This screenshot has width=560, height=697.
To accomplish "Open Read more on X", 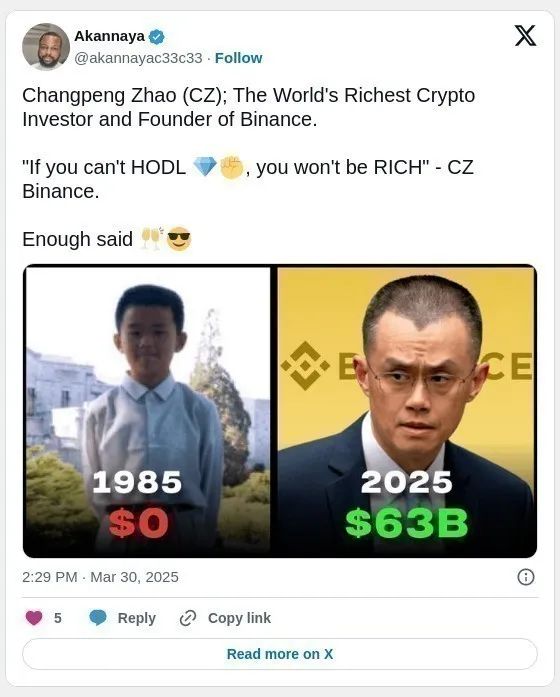I will point(280,654).
